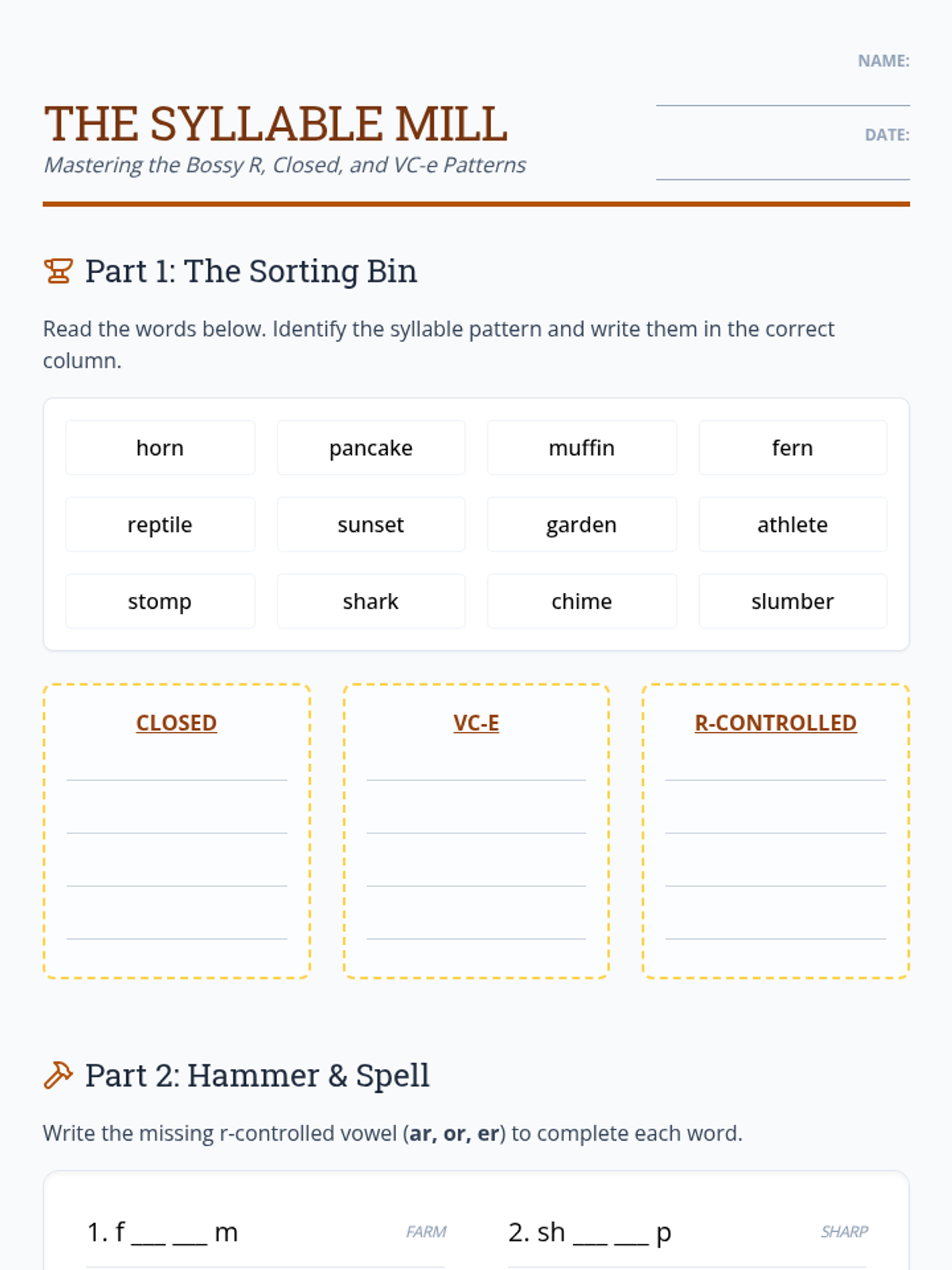This screenshot has width=952, height=1270.
Task: Click last blank line under R-CONTROLLED
Action: 775,927
